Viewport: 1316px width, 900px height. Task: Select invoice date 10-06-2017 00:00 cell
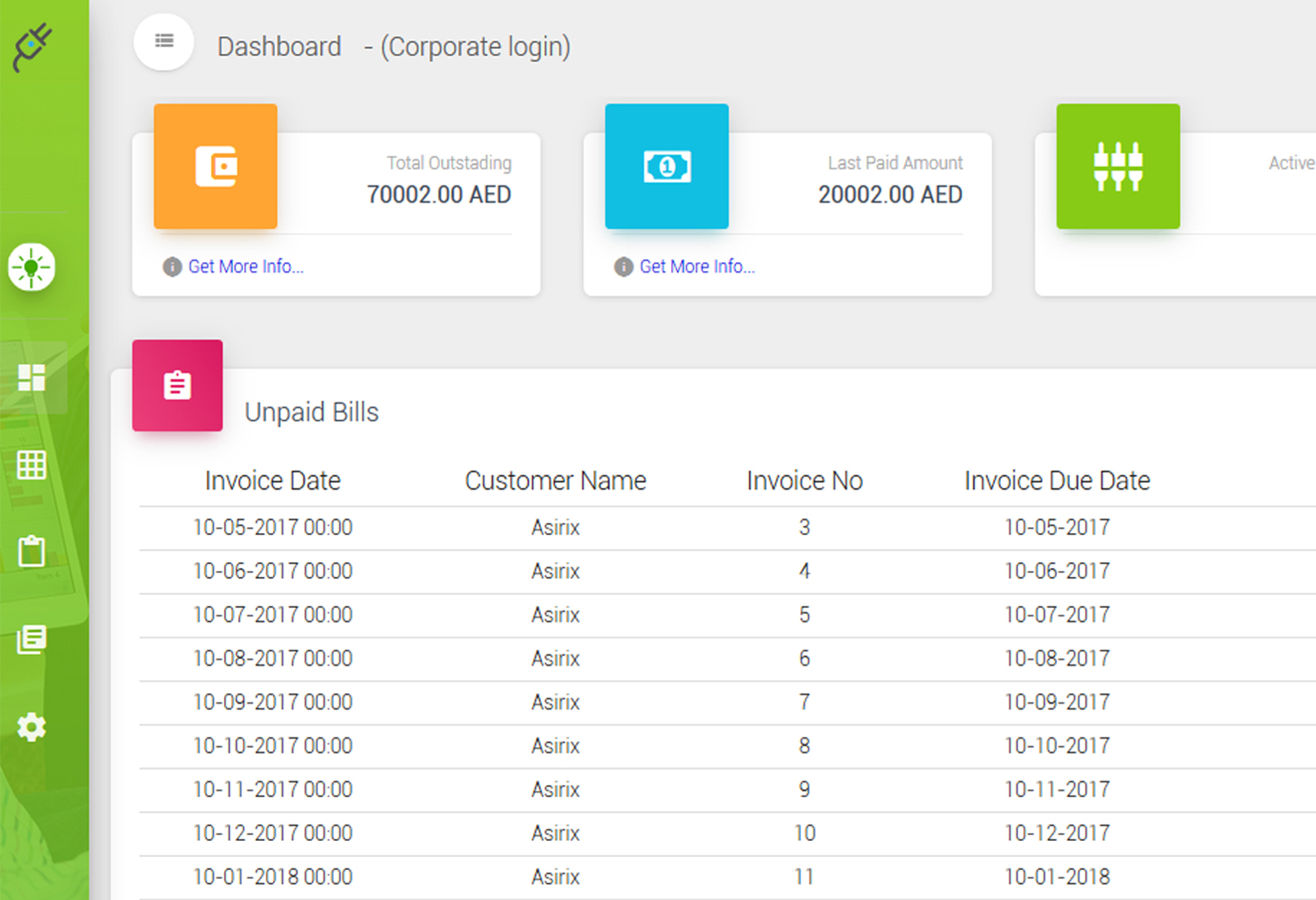pyautogui.click(x=273, y=571)
